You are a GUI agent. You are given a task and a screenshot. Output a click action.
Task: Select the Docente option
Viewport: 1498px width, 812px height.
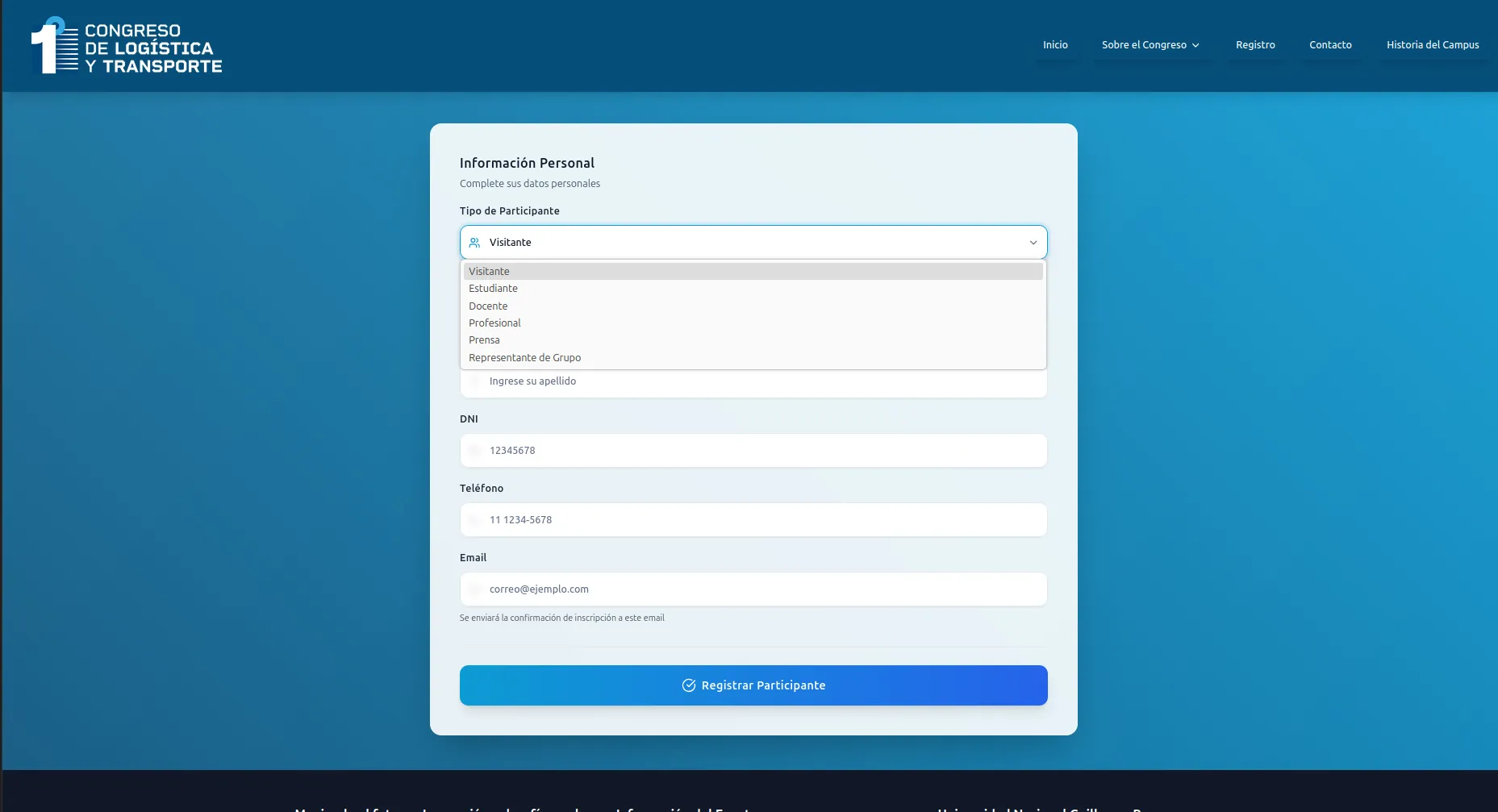coord(488,306)
